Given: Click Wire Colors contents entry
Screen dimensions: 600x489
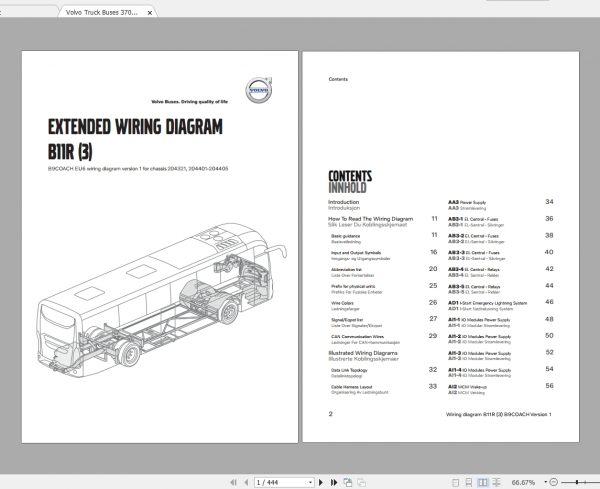Looking at the screenshot, I should point(342,303).
